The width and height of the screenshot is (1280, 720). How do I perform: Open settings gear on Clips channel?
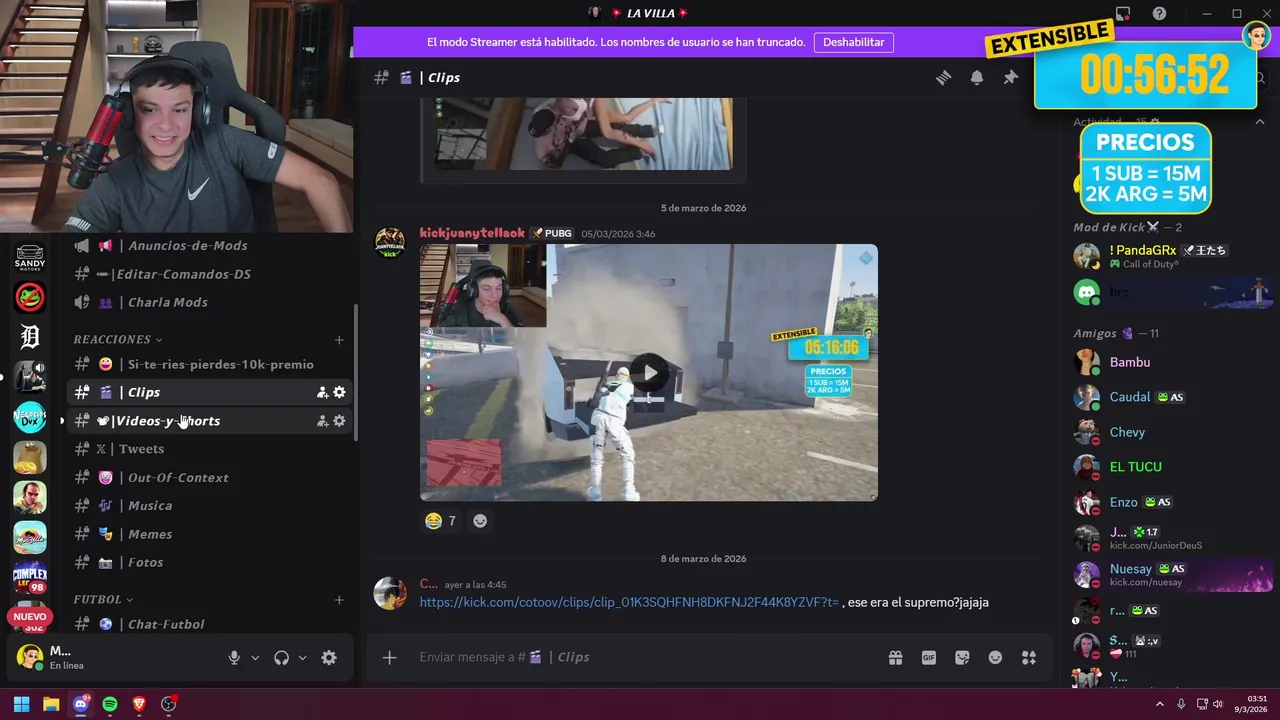(x=339, y=393)
